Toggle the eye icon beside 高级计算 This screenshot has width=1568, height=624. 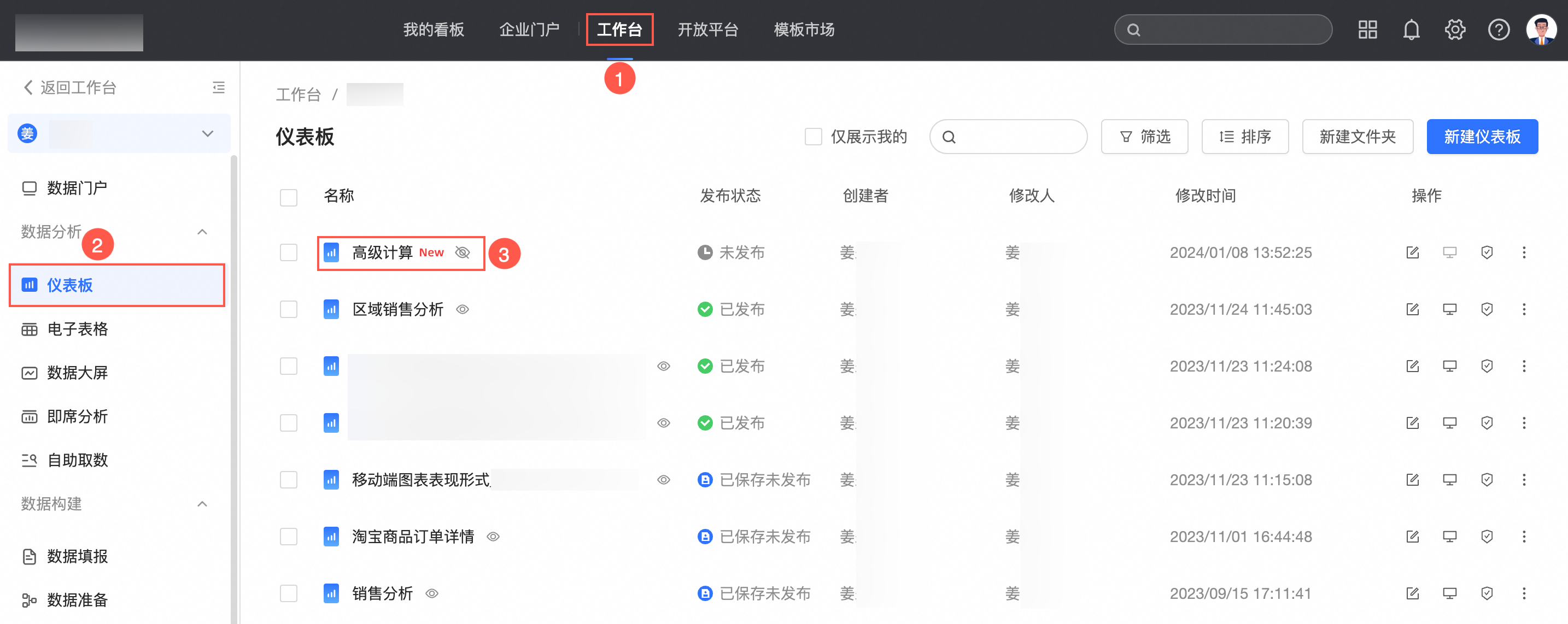(x=463, y=252)
